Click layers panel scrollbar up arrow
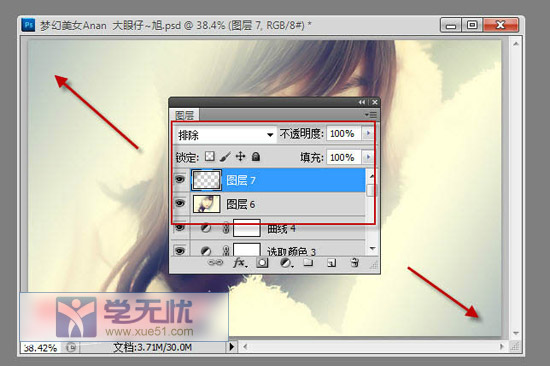550x366 pixels. 371,176
